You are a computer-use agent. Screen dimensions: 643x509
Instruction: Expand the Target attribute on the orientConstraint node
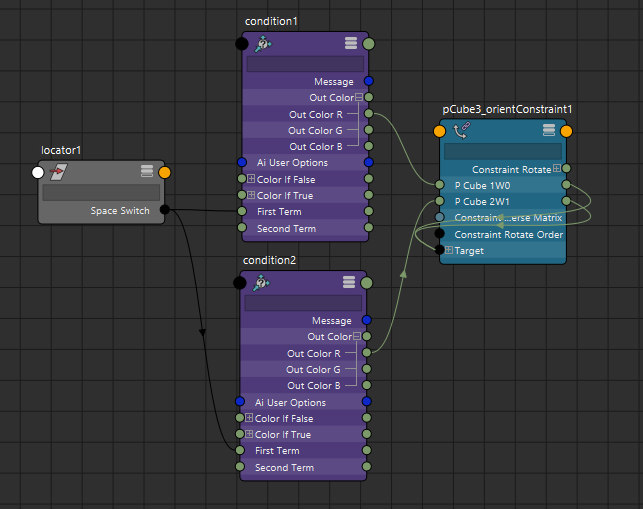click(449, 251)
